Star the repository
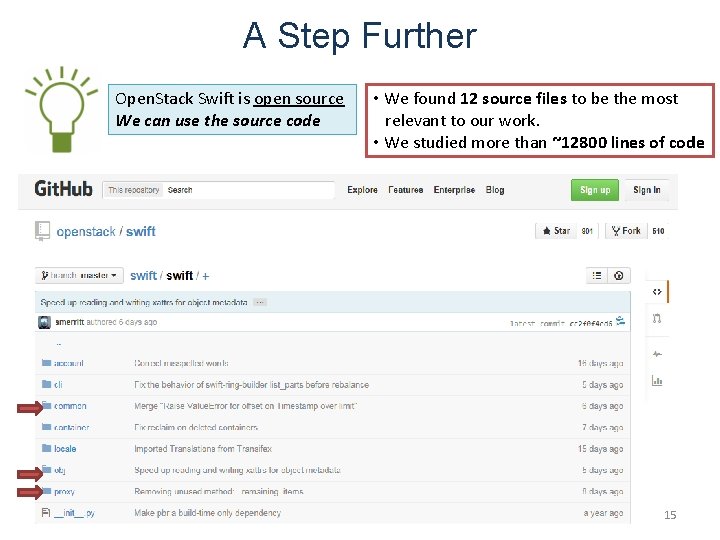The width and height of the screenshot is (720, 540). [557, 231]
